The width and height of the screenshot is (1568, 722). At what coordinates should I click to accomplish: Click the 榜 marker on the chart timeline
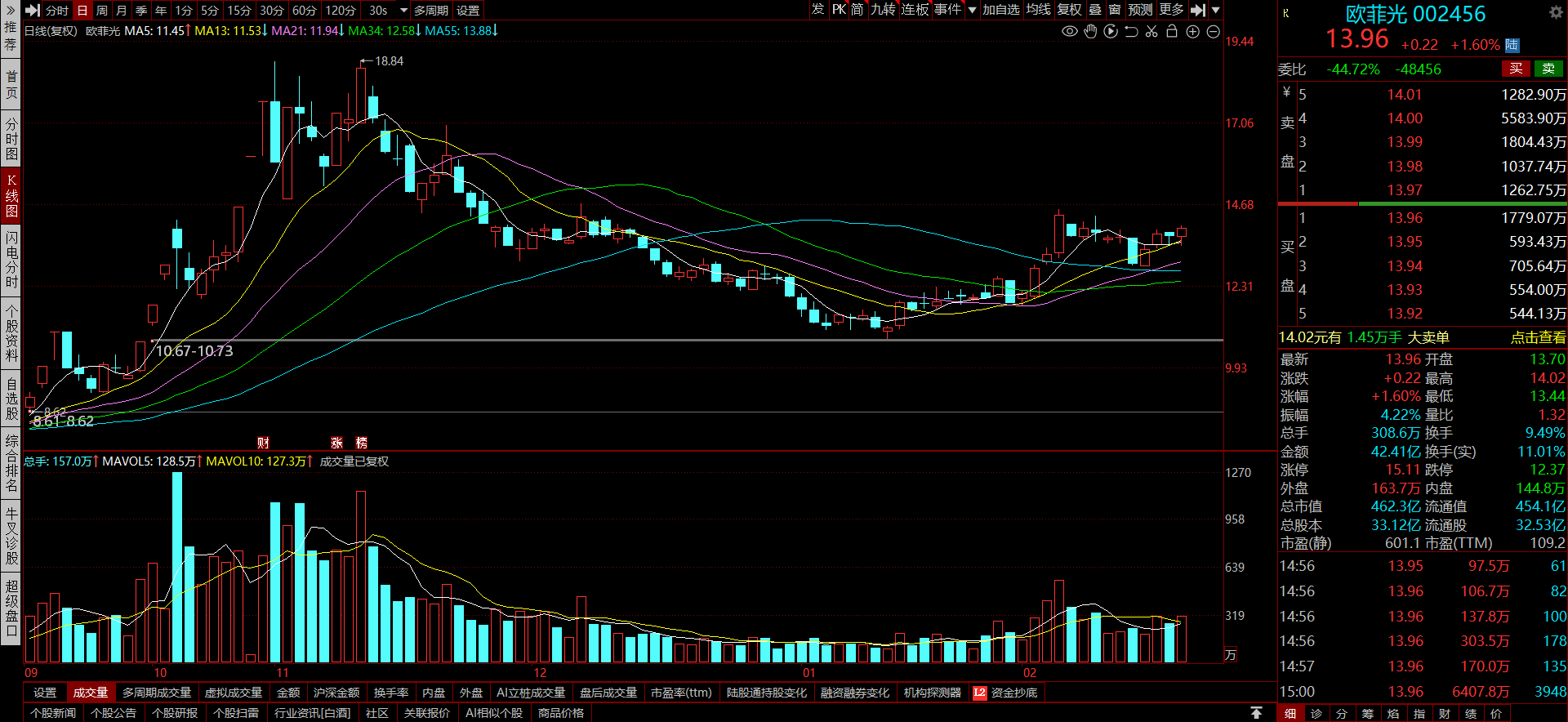(x=362, y=443)
